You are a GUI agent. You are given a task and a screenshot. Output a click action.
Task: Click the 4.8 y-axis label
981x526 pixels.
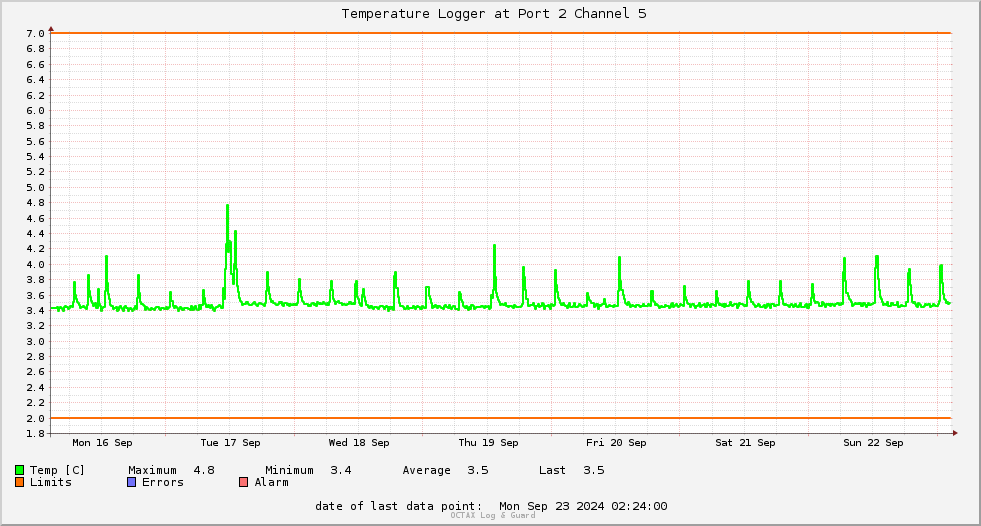pos(36,203)
